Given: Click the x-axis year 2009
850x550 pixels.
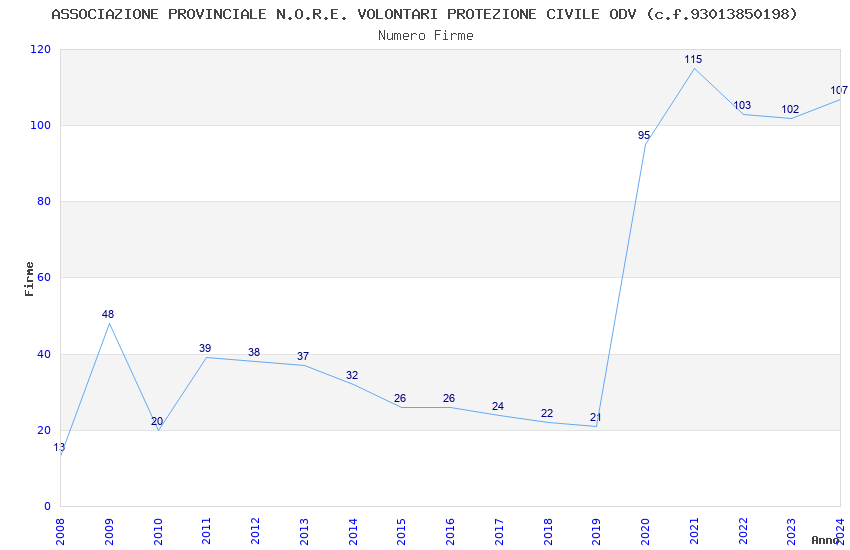Looking at the screenshot, I should [108, 531].
